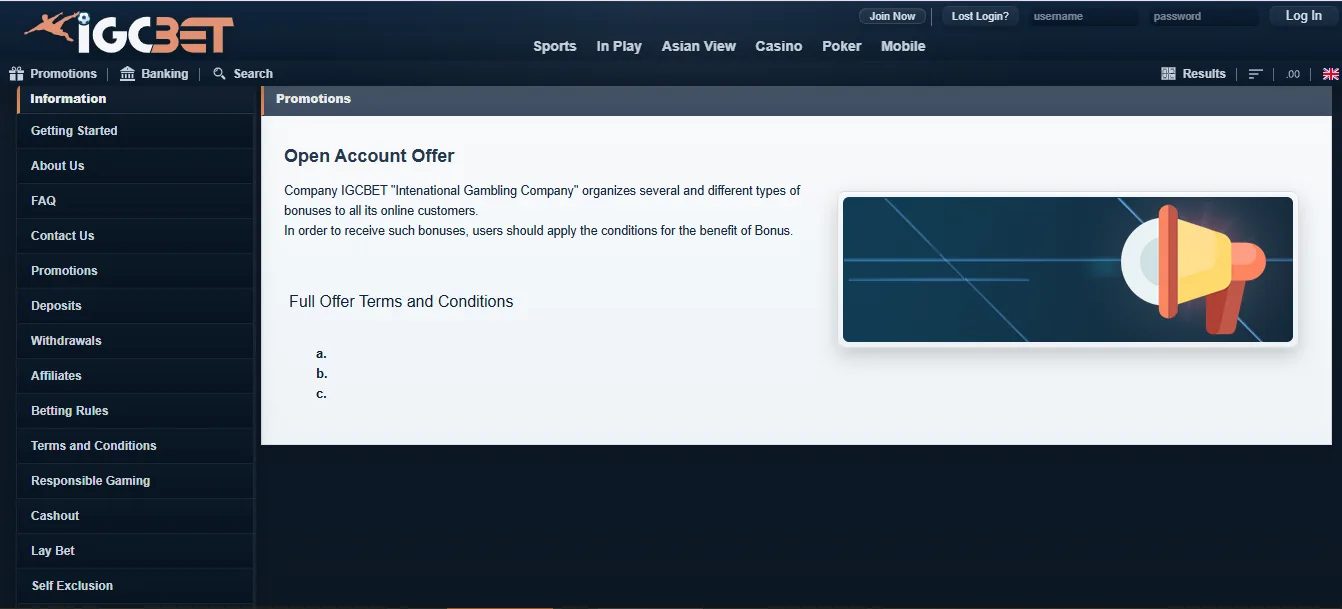Click the Results grid icon
This screenshot has width=1342, height=609.
pyautogui.click(x=1168, y=74)
